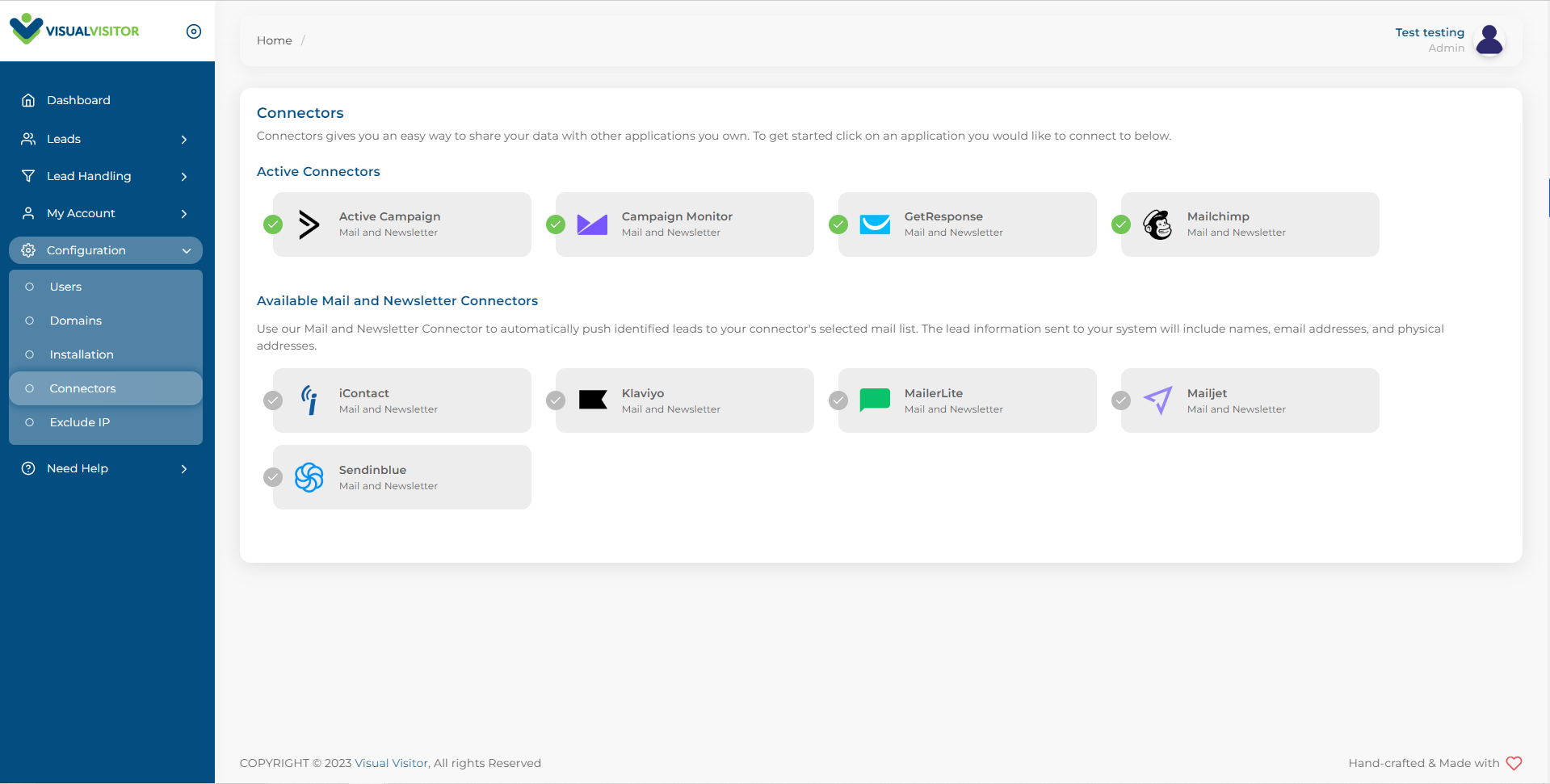Screen dimensions: 1550x784
Task: Enable the Klaviyo gray checkmark
Action: coord(556,400)
